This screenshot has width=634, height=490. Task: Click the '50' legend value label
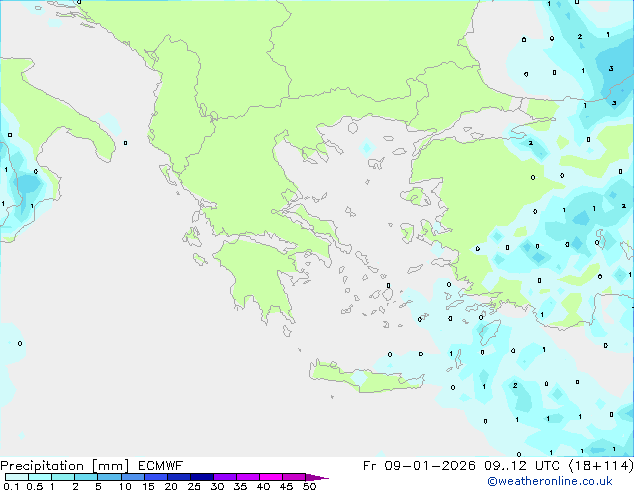(309, 486)
